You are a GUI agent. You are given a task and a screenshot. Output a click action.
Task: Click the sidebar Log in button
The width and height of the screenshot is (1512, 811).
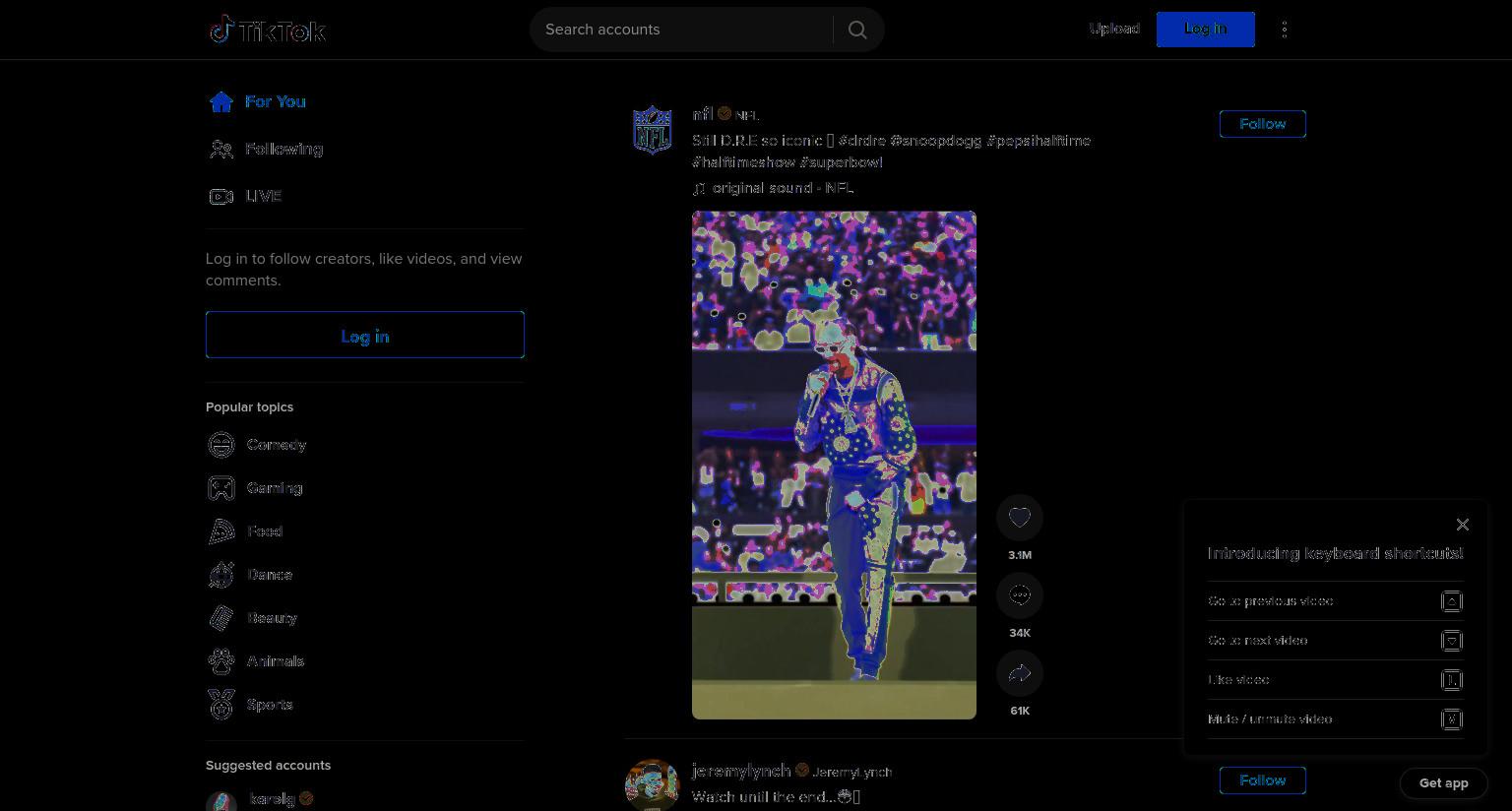[x=365, y=335]
